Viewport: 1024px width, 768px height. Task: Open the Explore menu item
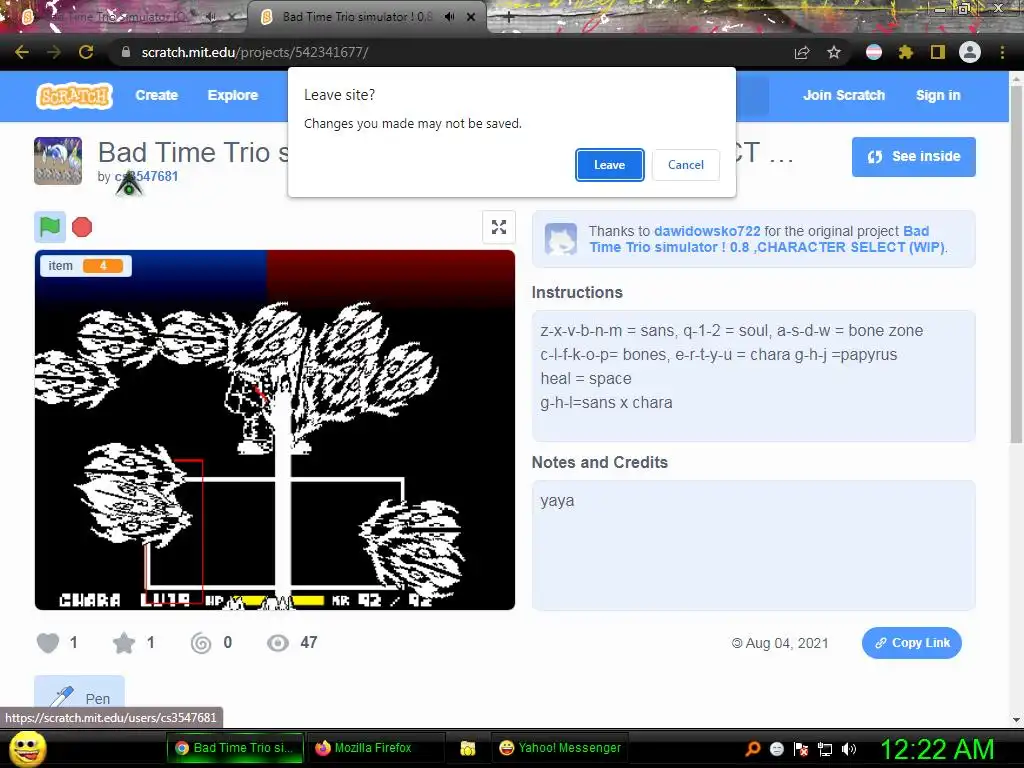tap(232, 95)
